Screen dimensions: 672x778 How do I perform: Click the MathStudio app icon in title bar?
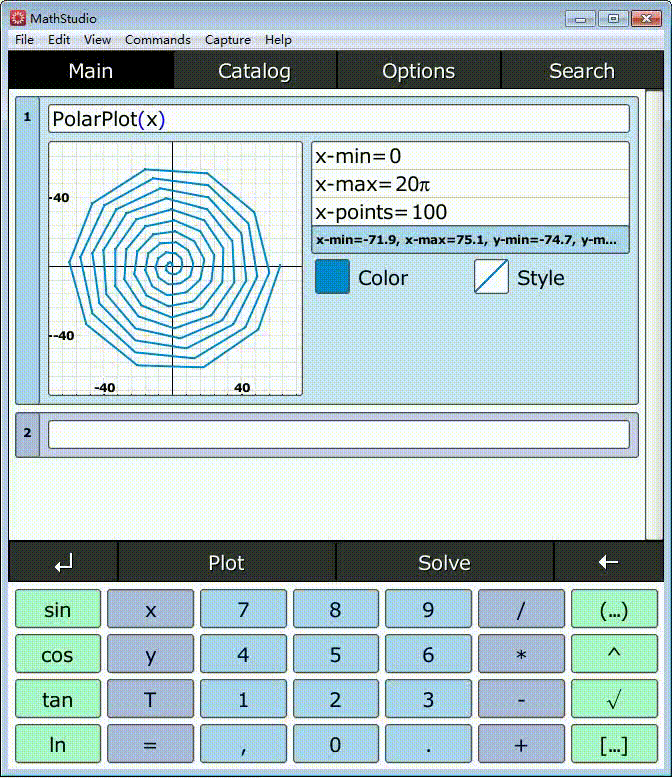pyautogui.click(x=18, y=18)
